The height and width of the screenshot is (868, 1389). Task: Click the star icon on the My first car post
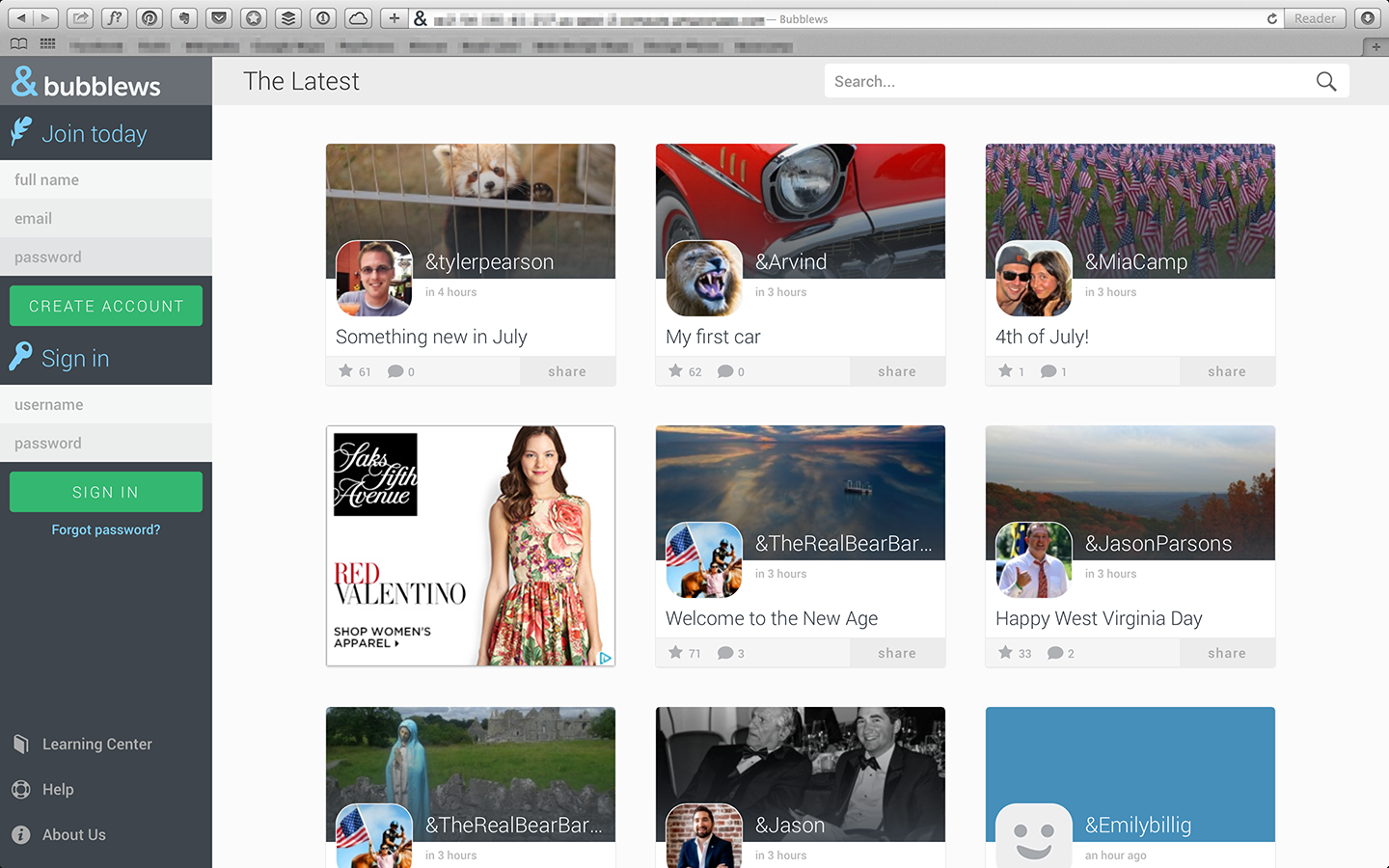coord(675,371)
